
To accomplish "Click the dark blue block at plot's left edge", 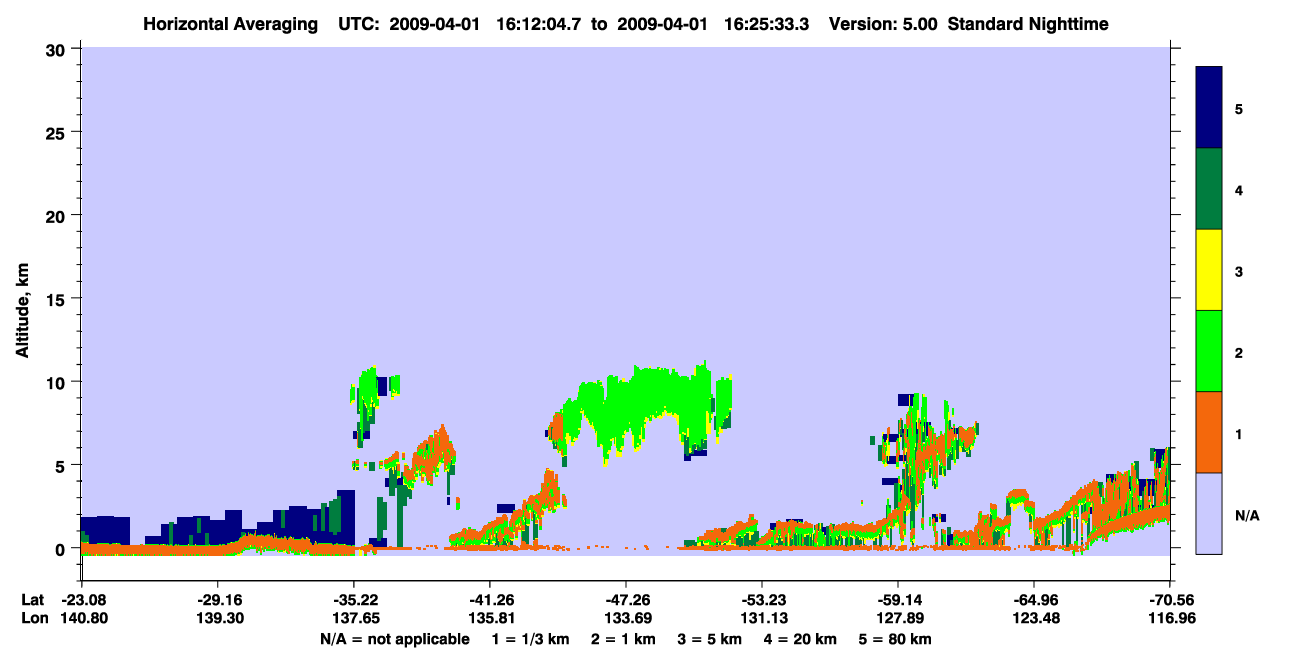I will 105,530.
